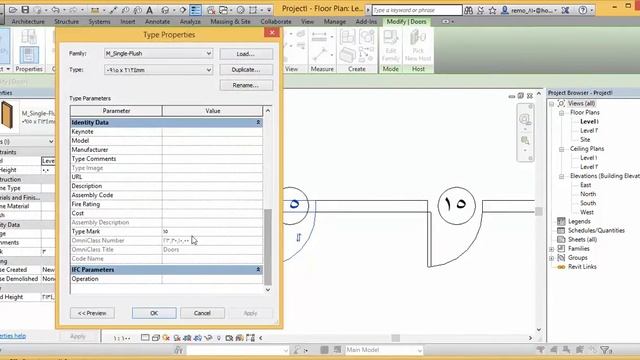Click the filter selection icon in status bar

point(605,350)
